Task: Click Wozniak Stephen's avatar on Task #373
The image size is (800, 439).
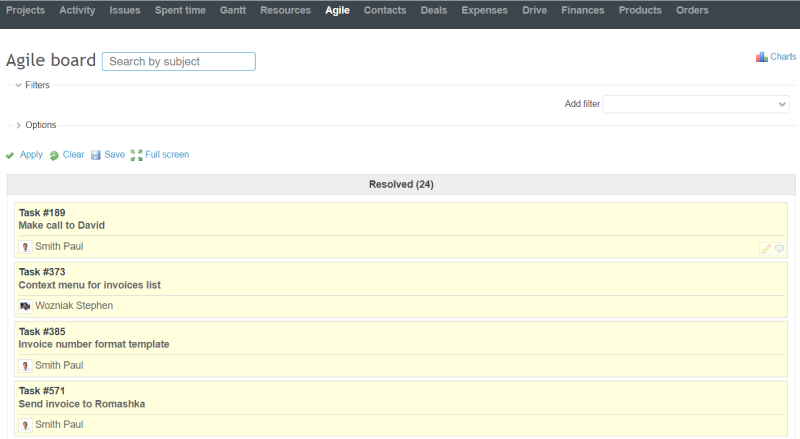Action: point(26,306)
